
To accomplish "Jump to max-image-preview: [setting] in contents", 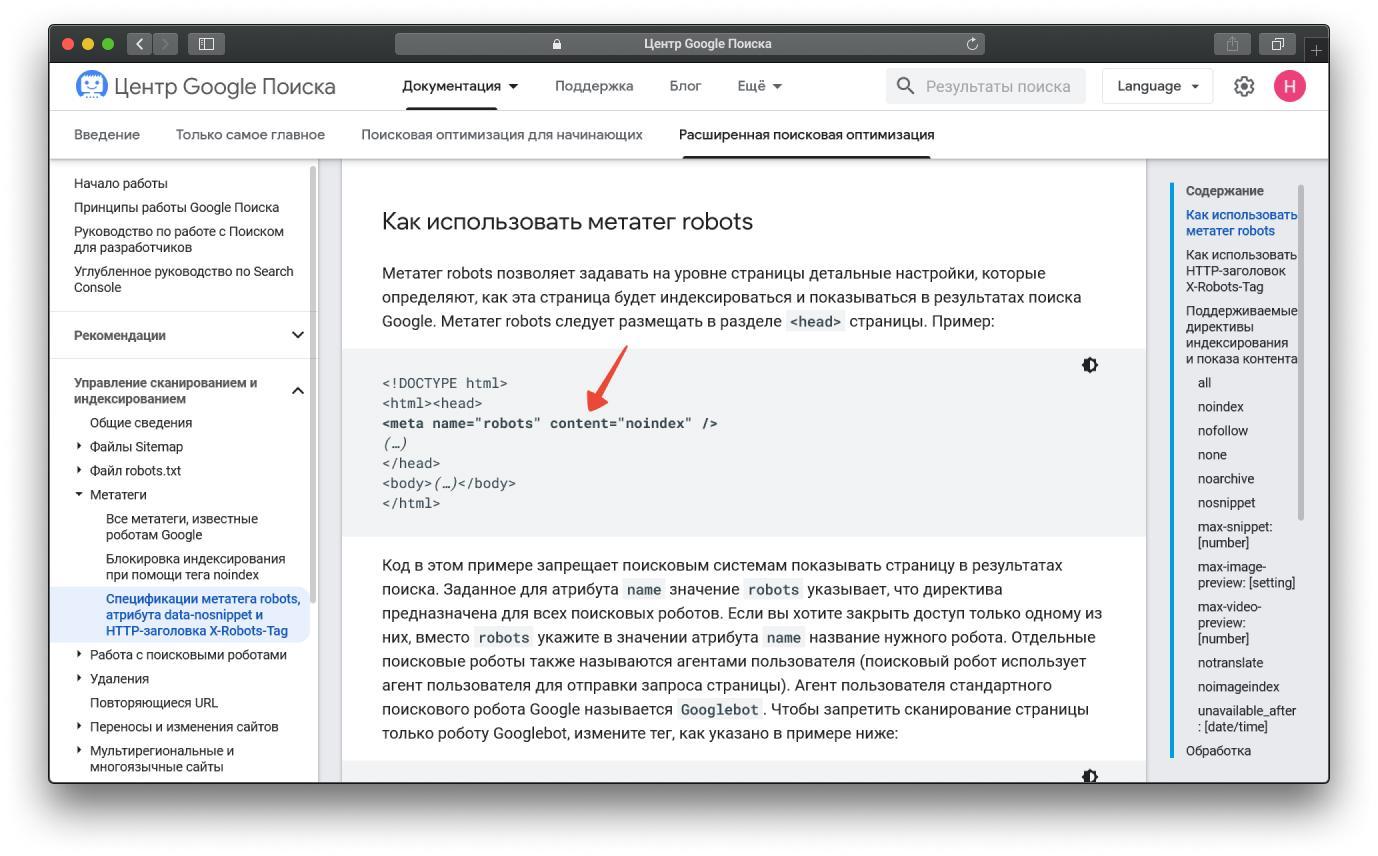I will (1246, 575).
